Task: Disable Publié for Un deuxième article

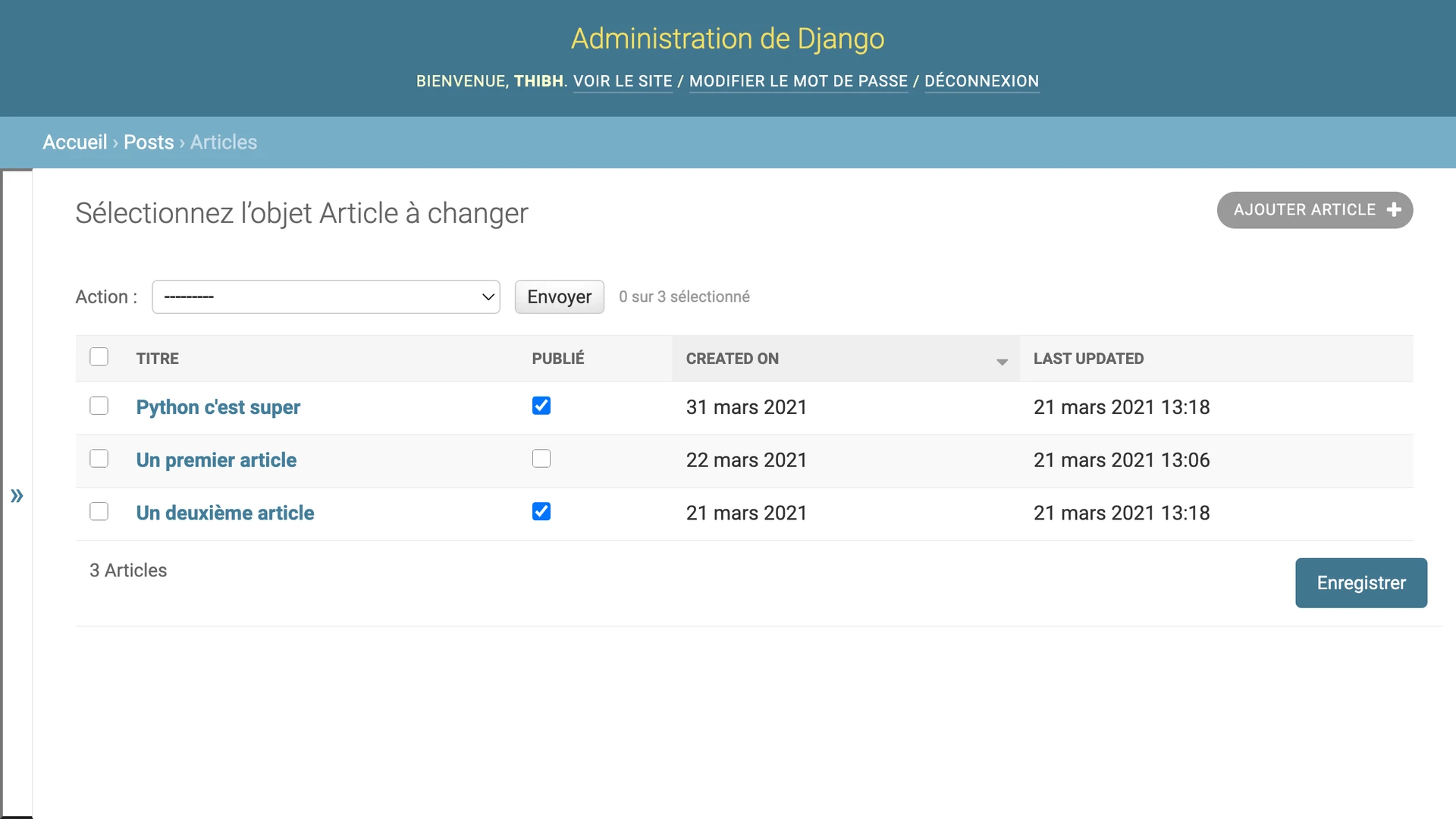Action: 541,511
